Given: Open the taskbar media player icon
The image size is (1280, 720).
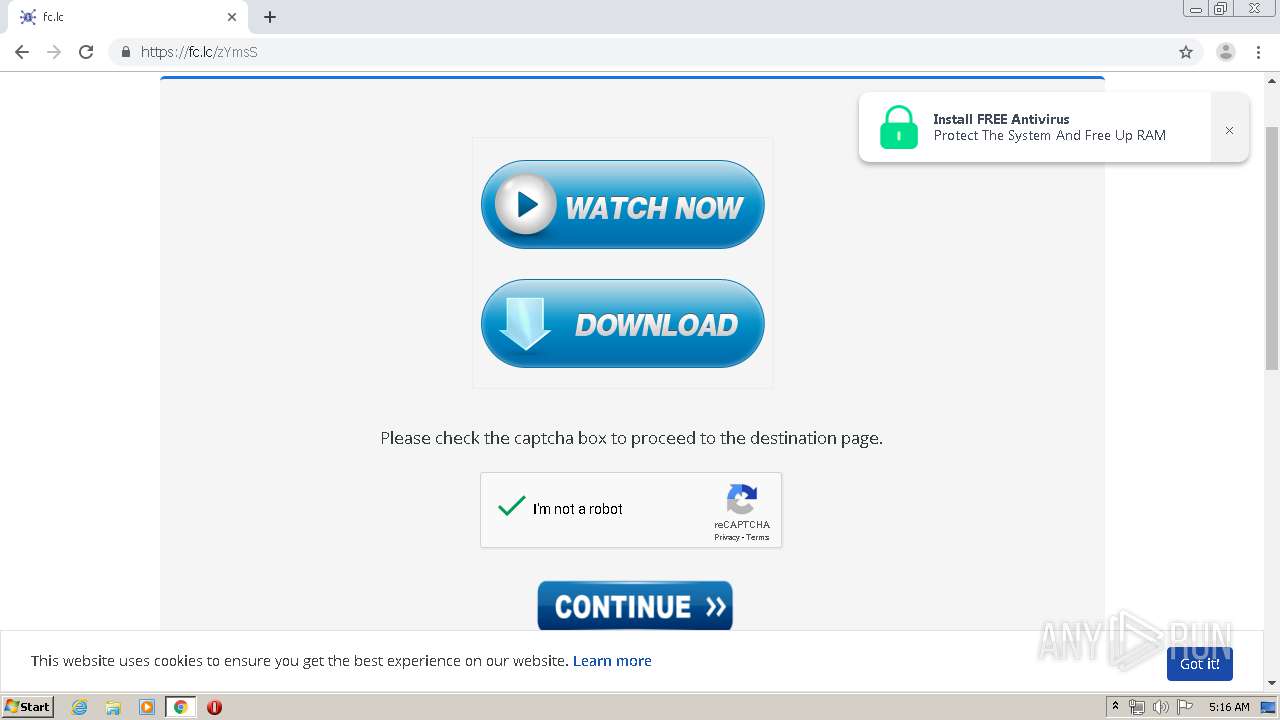Looking at the screenshot, I should [147, 707].
